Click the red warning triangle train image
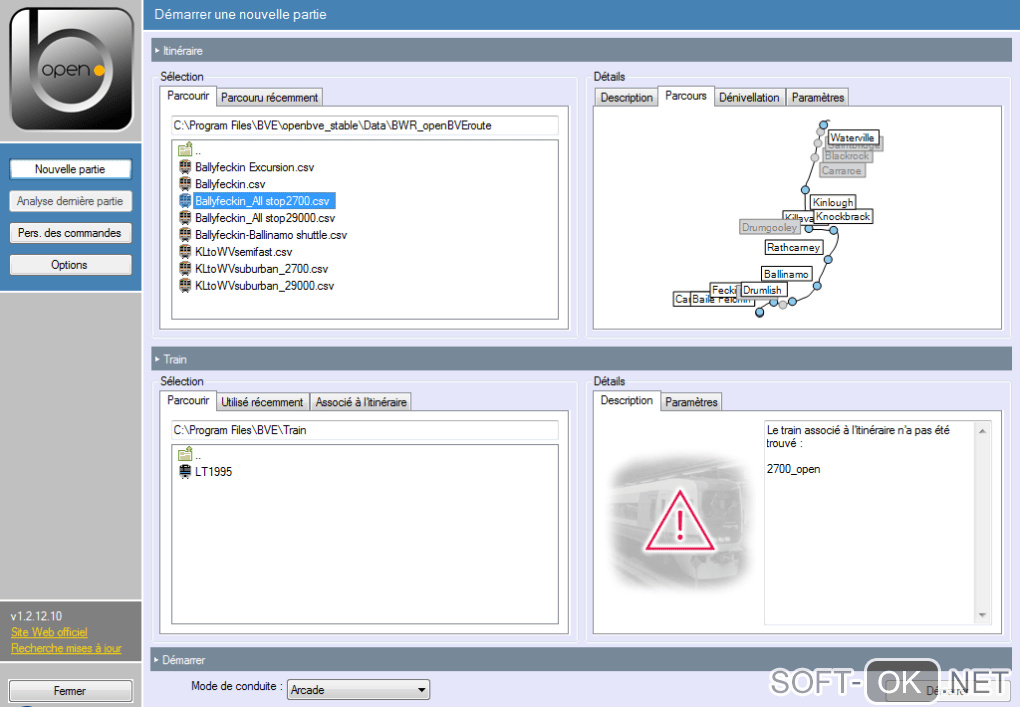This screenshot has height=707, width=1020. tap(680, 522)
